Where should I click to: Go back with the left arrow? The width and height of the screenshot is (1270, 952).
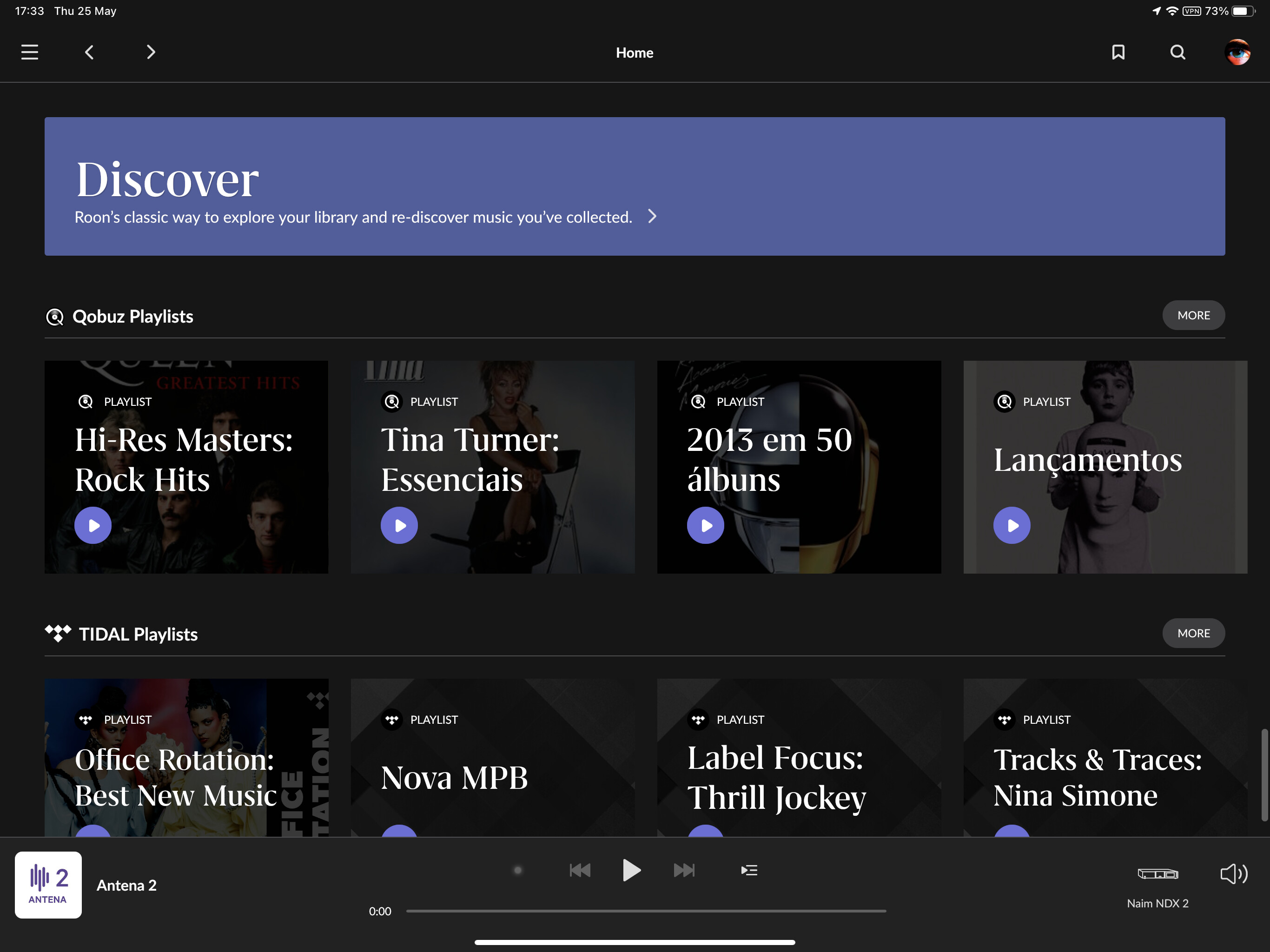tap(89, 52)
